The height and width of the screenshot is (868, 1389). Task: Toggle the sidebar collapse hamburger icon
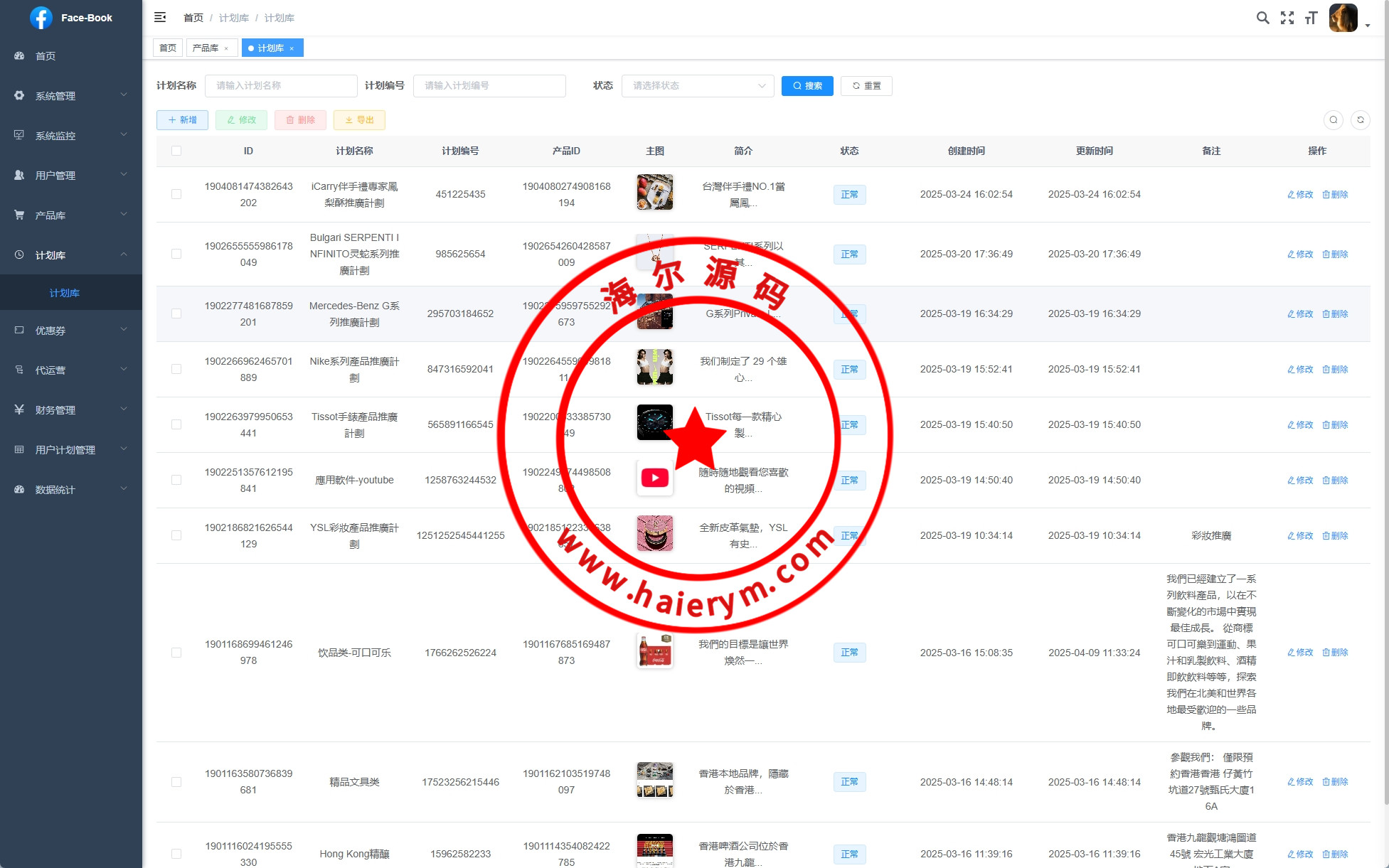[160, 17]
